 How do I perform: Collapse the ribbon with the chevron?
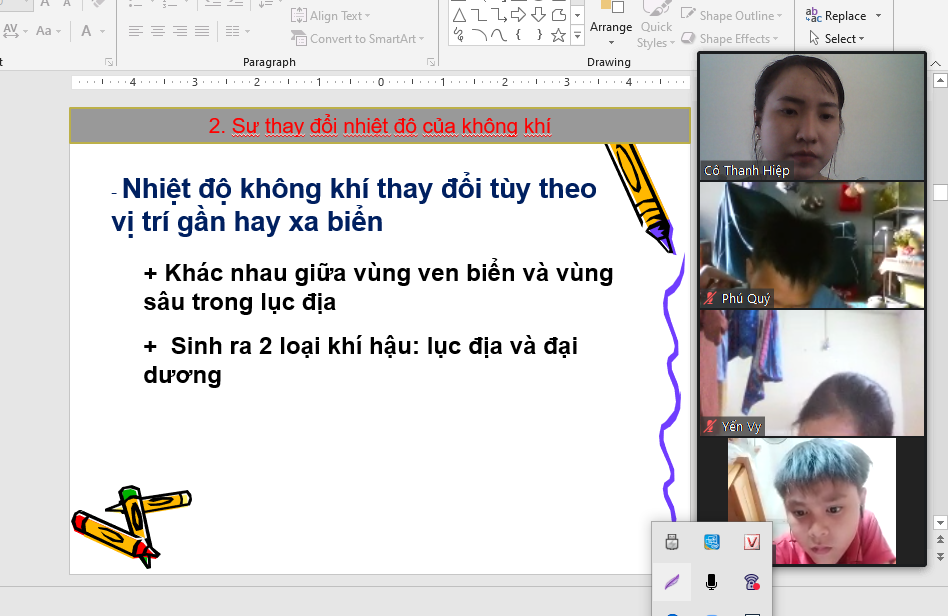click(x=935, y=63)
